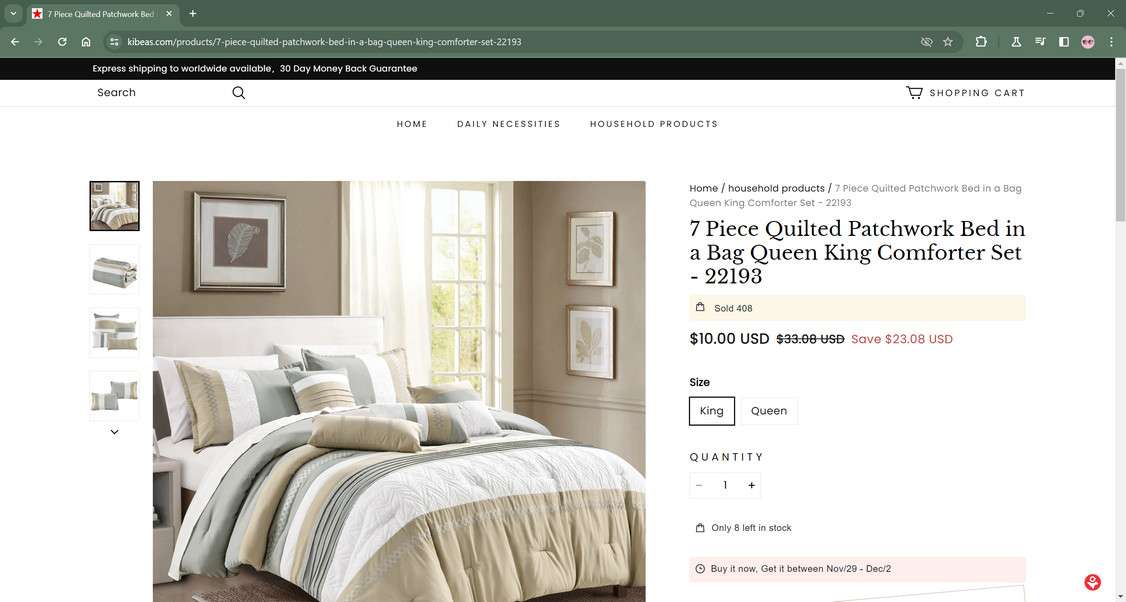Bookmark this page with the star icon

click(948, 42)
